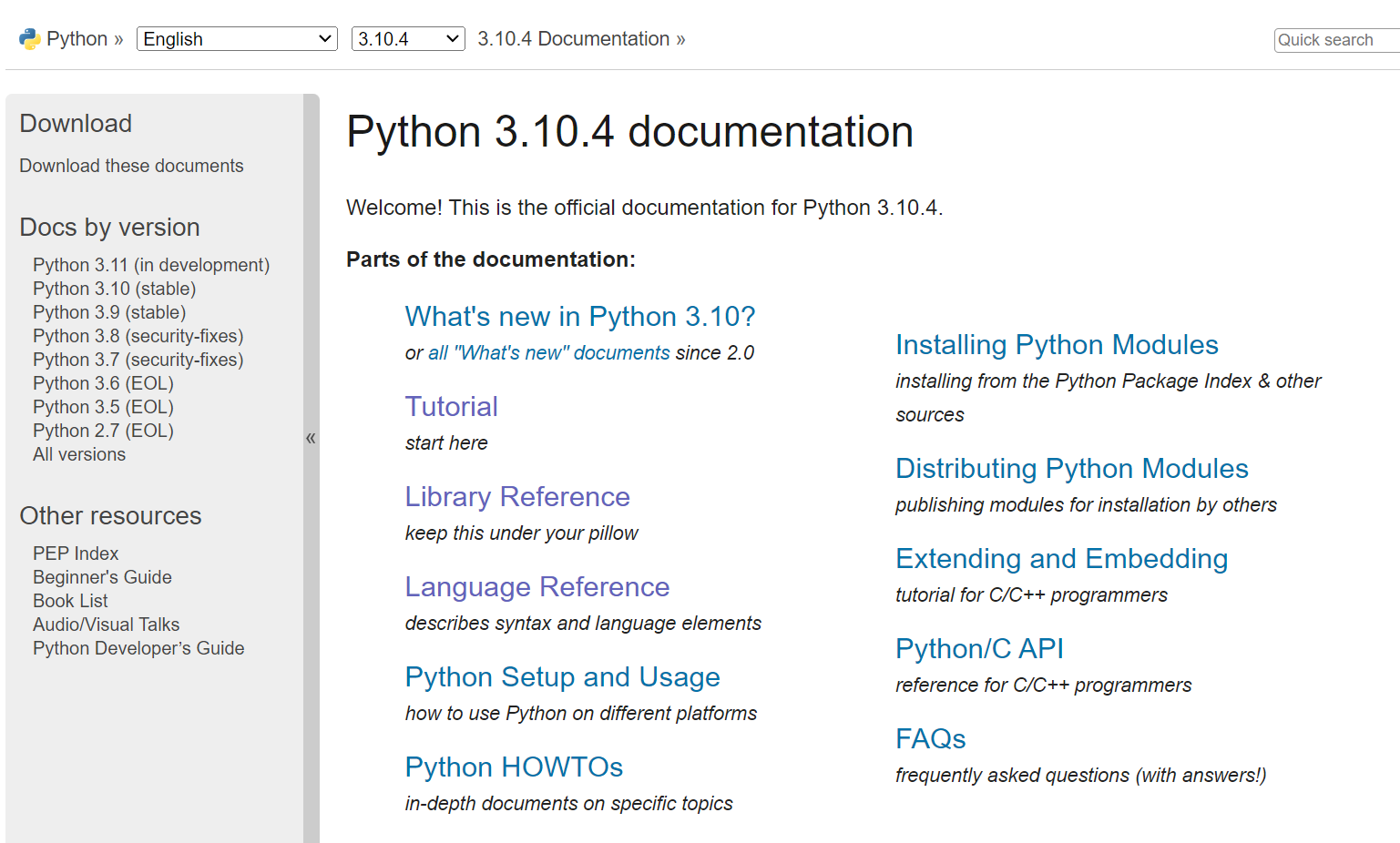View All versions link

tap(79, 454)
